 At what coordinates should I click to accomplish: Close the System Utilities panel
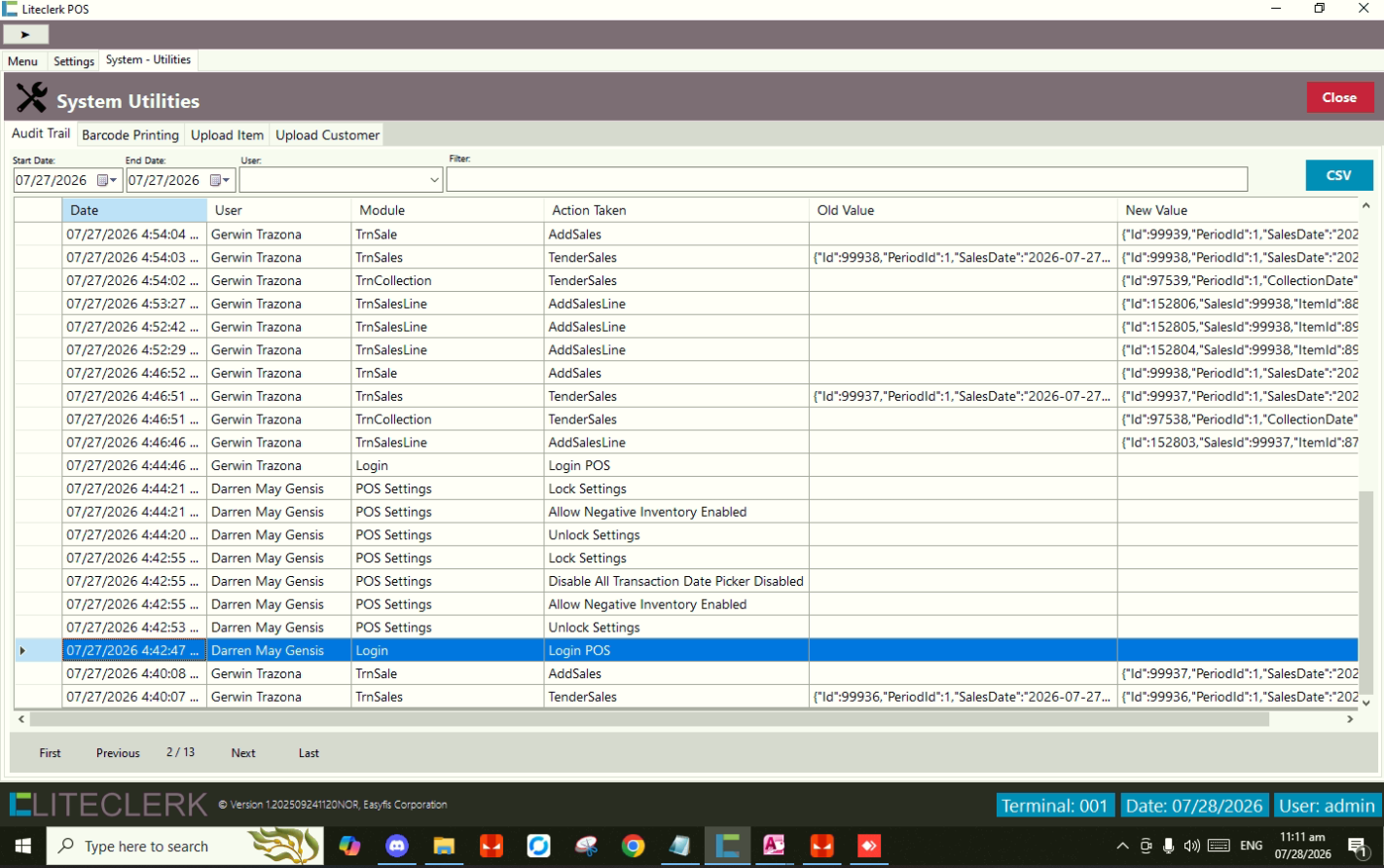(x=1339, y=97)
